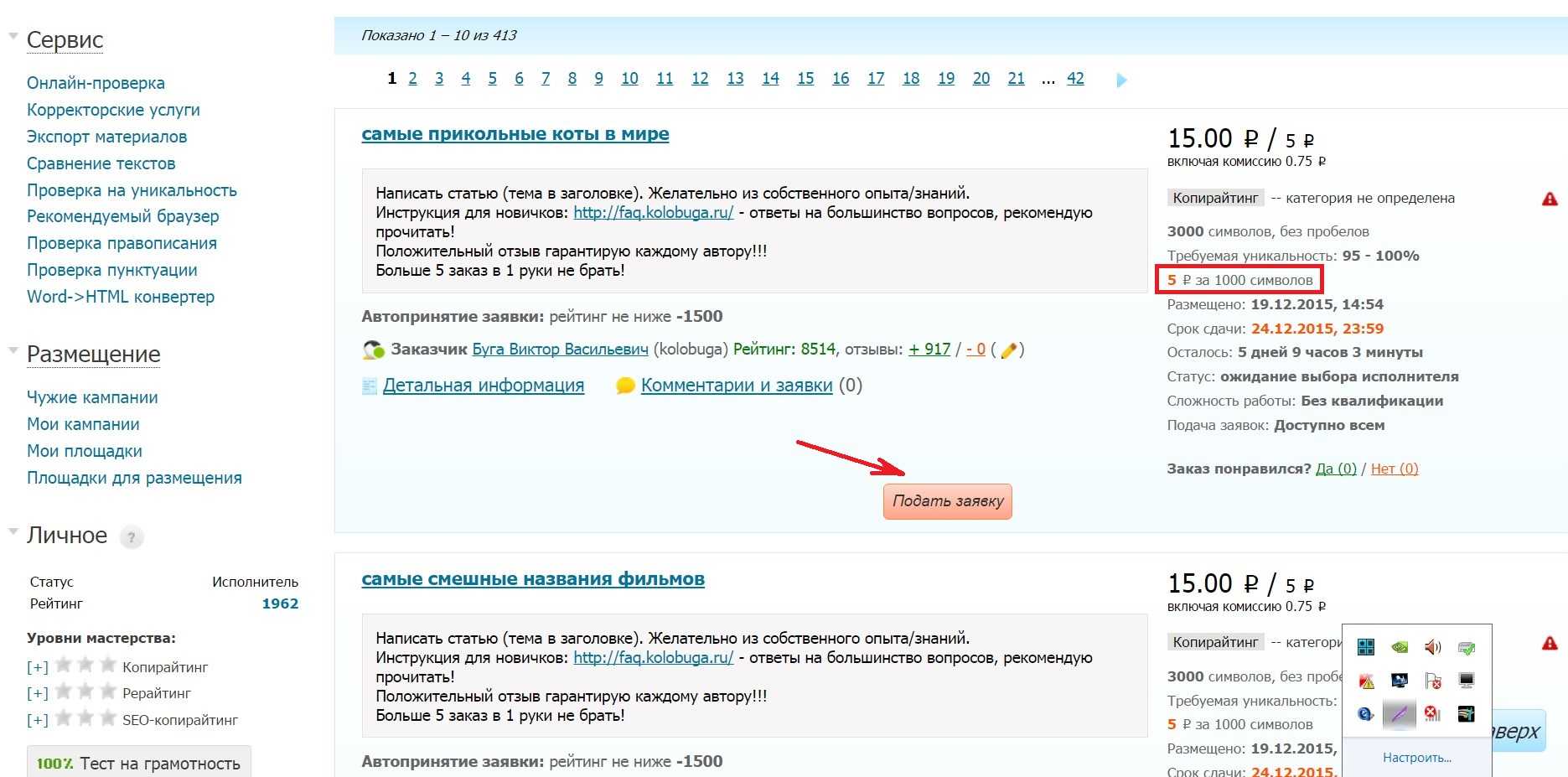Collapse the Сервис sidebar section
This screenshot has height=777, width=1568.
13,36
